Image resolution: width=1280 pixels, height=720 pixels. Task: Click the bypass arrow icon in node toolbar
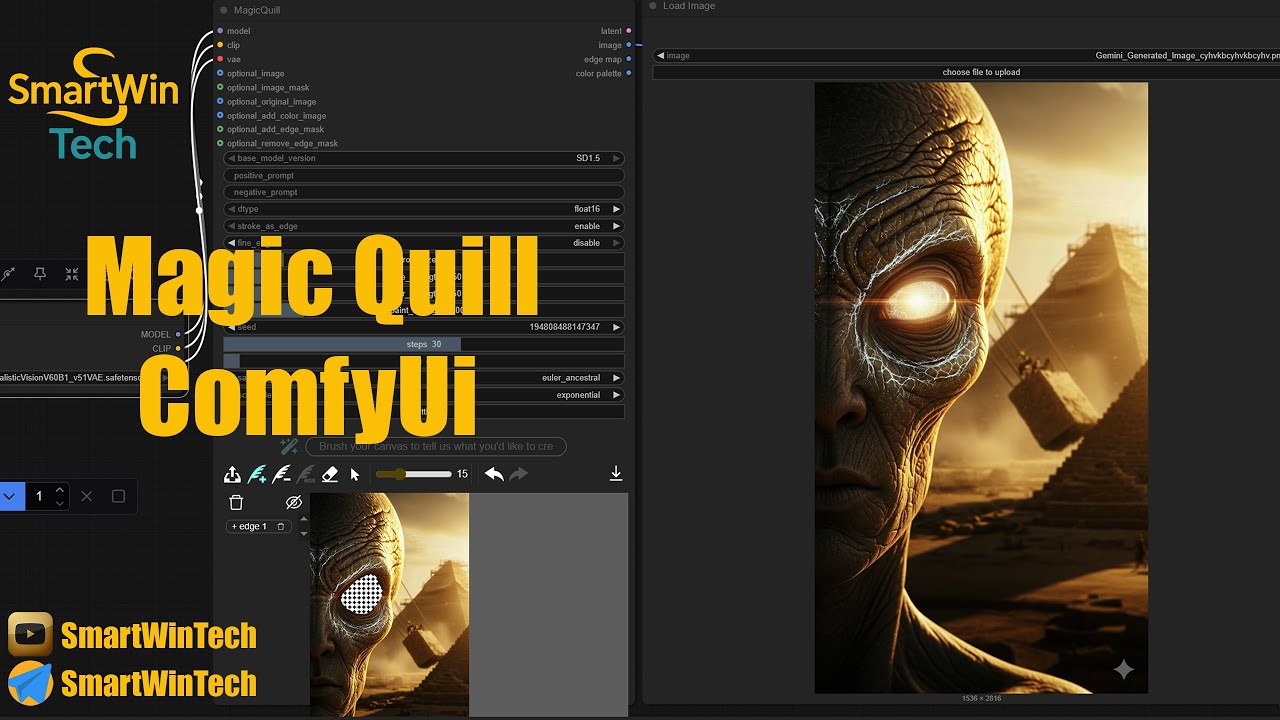point(9,273)
